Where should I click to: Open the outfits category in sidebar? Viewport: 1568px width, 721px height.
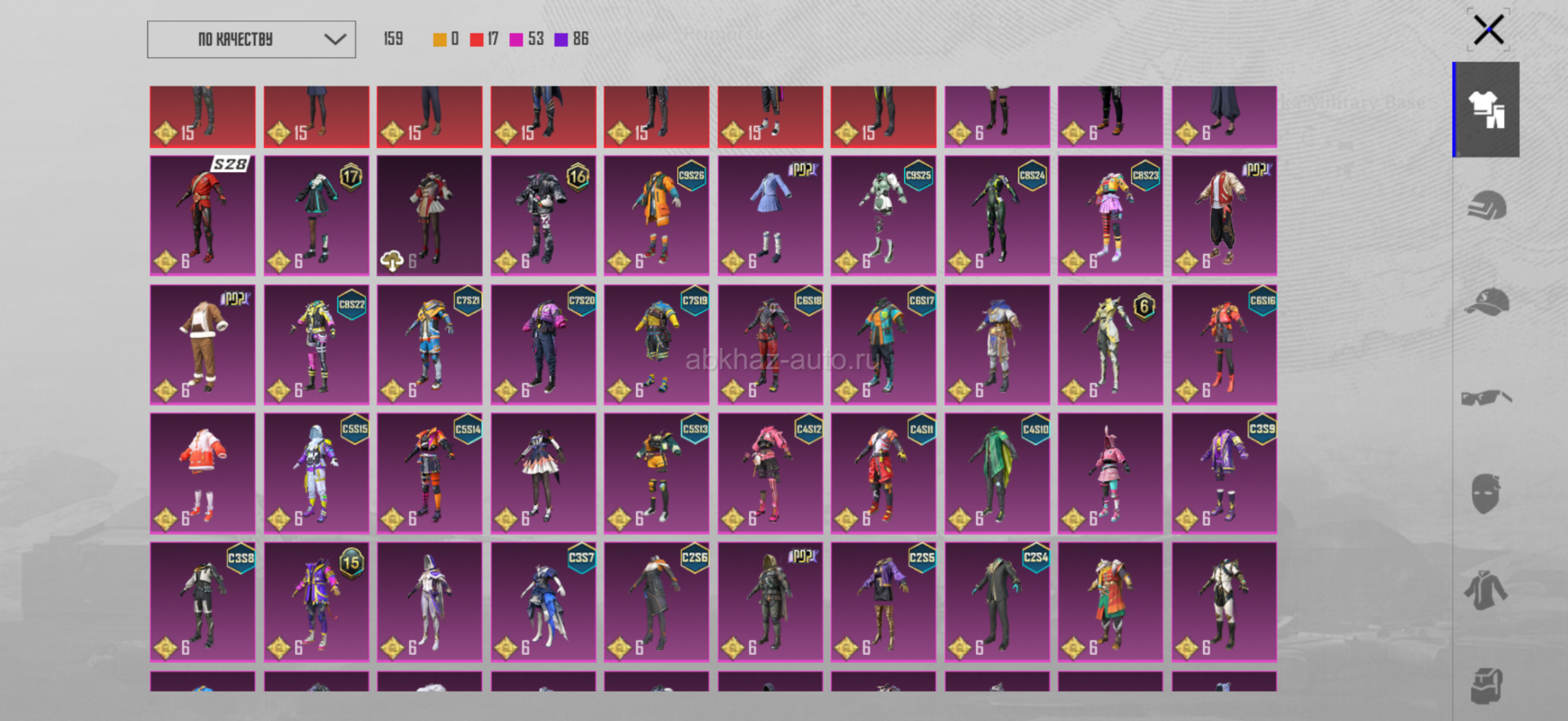tap(1486, 109)
